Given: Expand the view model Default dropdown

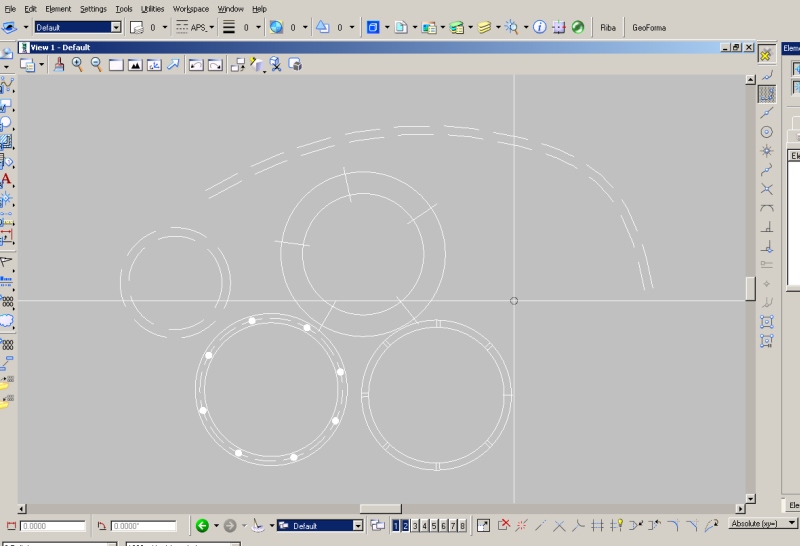Looking at the screenshot, I should (x=358, y=526).
